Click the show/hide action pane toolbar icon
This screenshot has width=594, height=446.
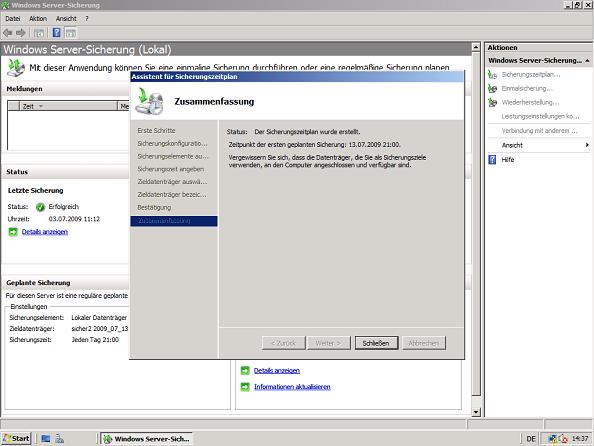tap(71, 33)
